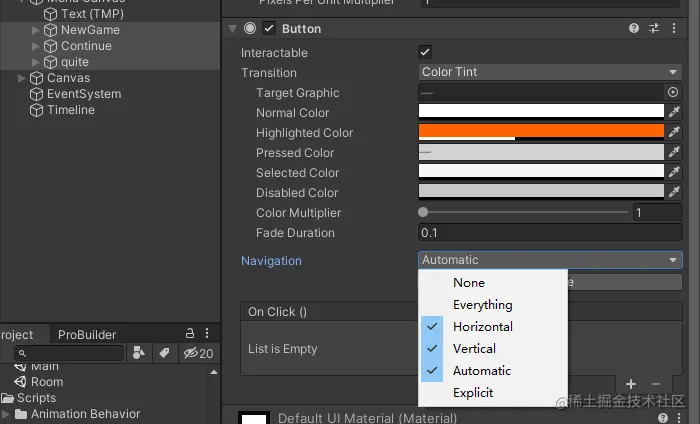700x424 pixels.
Task: Add On Click event with plus icon
Action: click(631, 384)
